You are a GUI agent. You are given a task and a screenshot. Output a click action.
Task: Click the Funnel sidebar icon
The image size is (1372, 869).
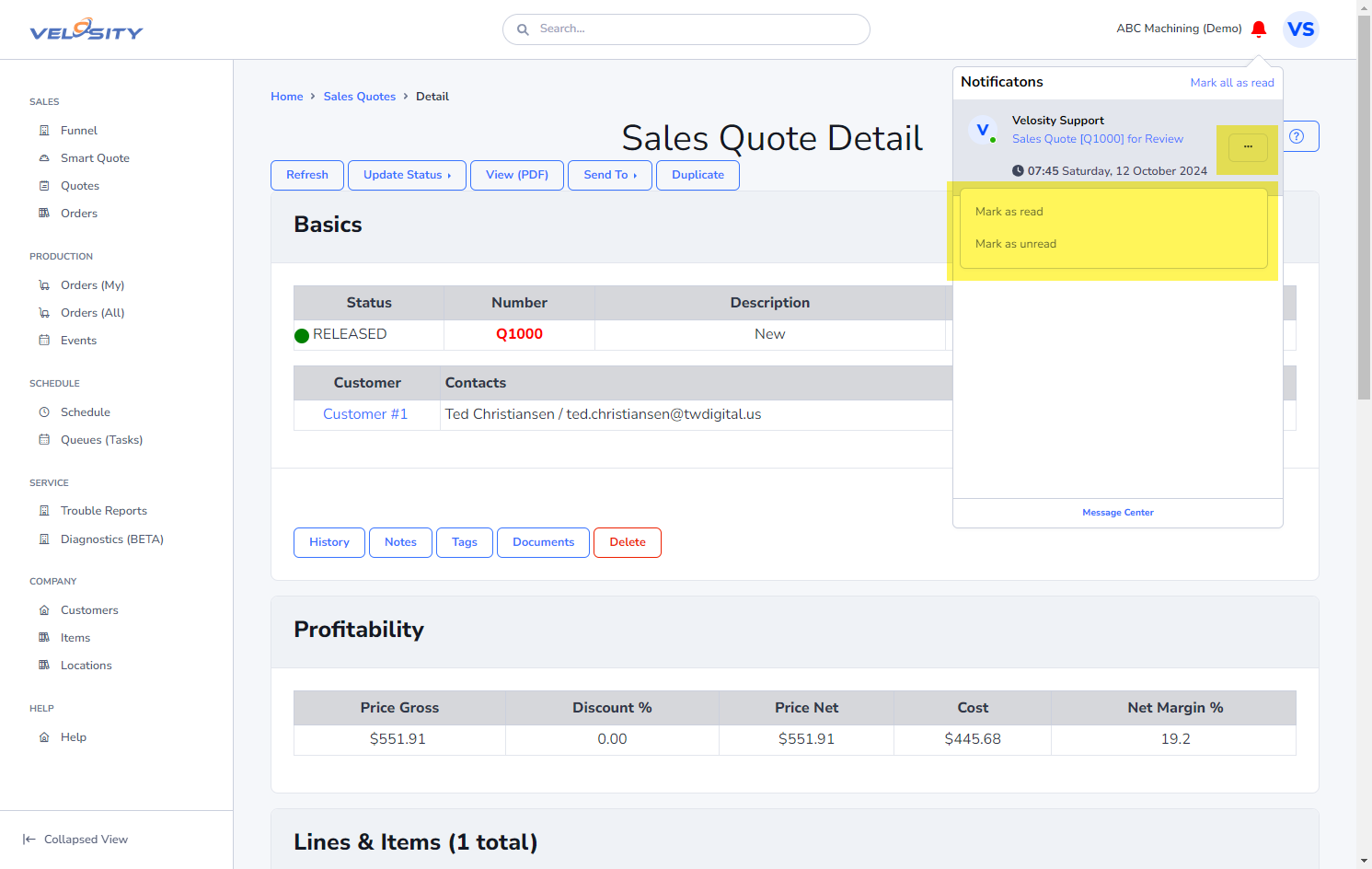pos(44,131)
